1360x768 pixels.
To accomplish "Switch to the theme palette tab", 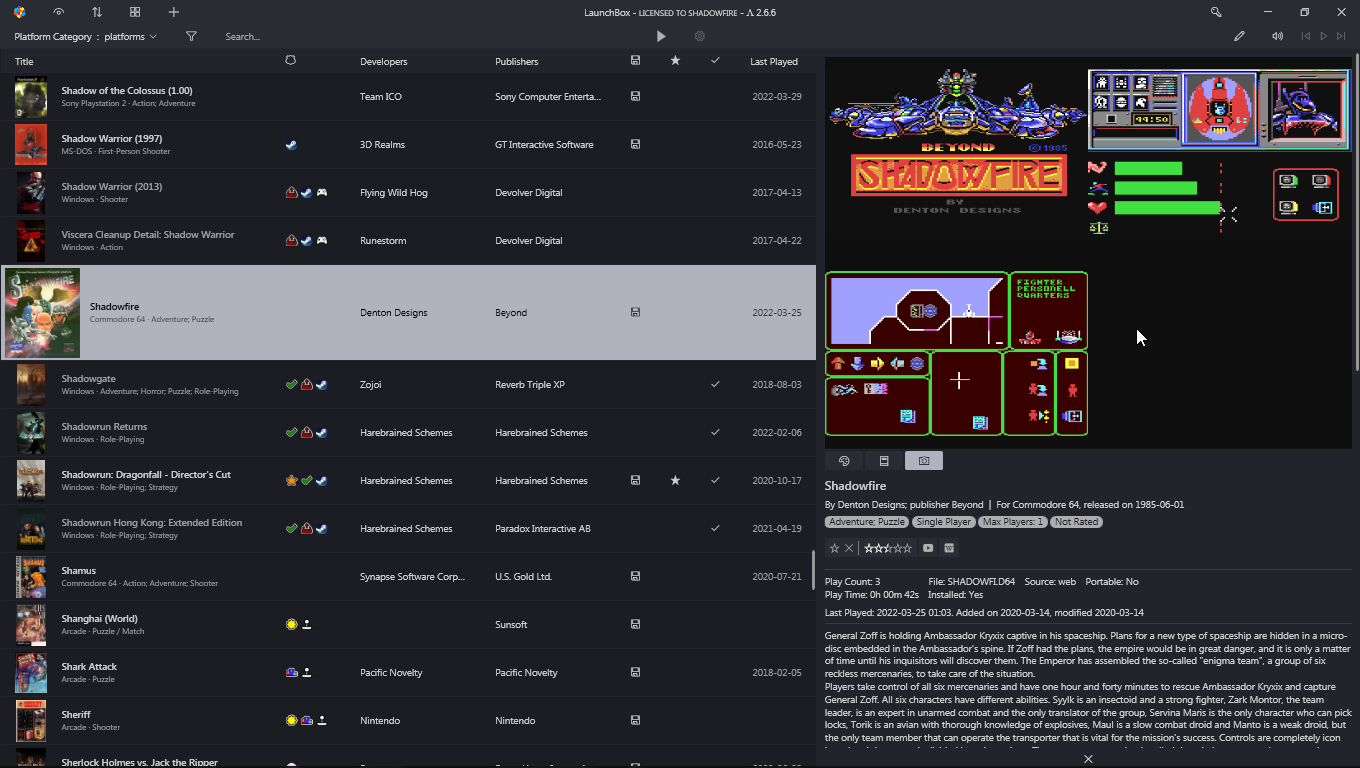I will [x=844, y=461].
